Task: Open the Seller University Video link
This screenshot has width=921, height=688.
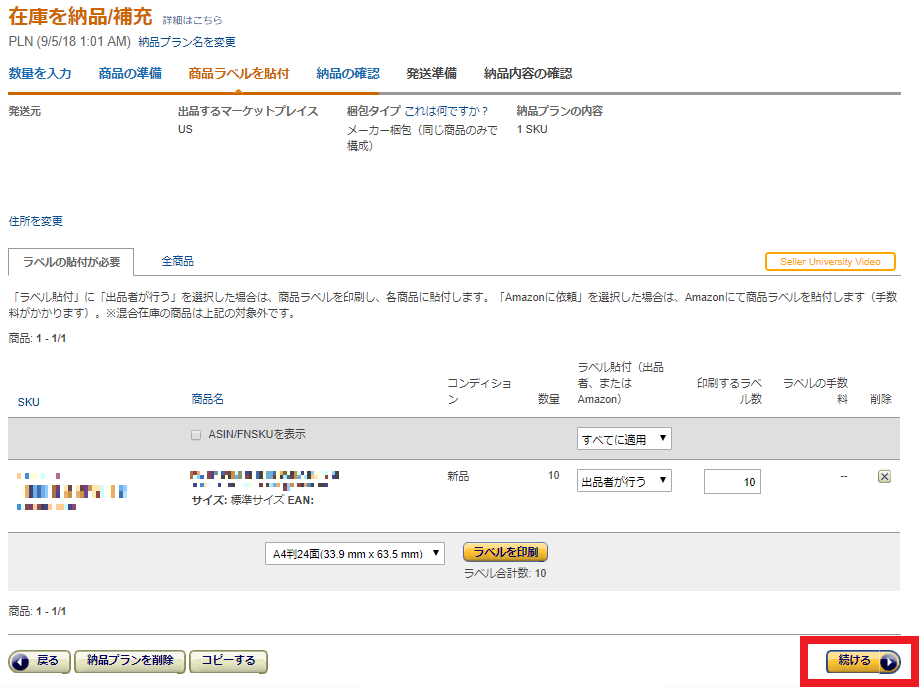Action: point(830,262)
